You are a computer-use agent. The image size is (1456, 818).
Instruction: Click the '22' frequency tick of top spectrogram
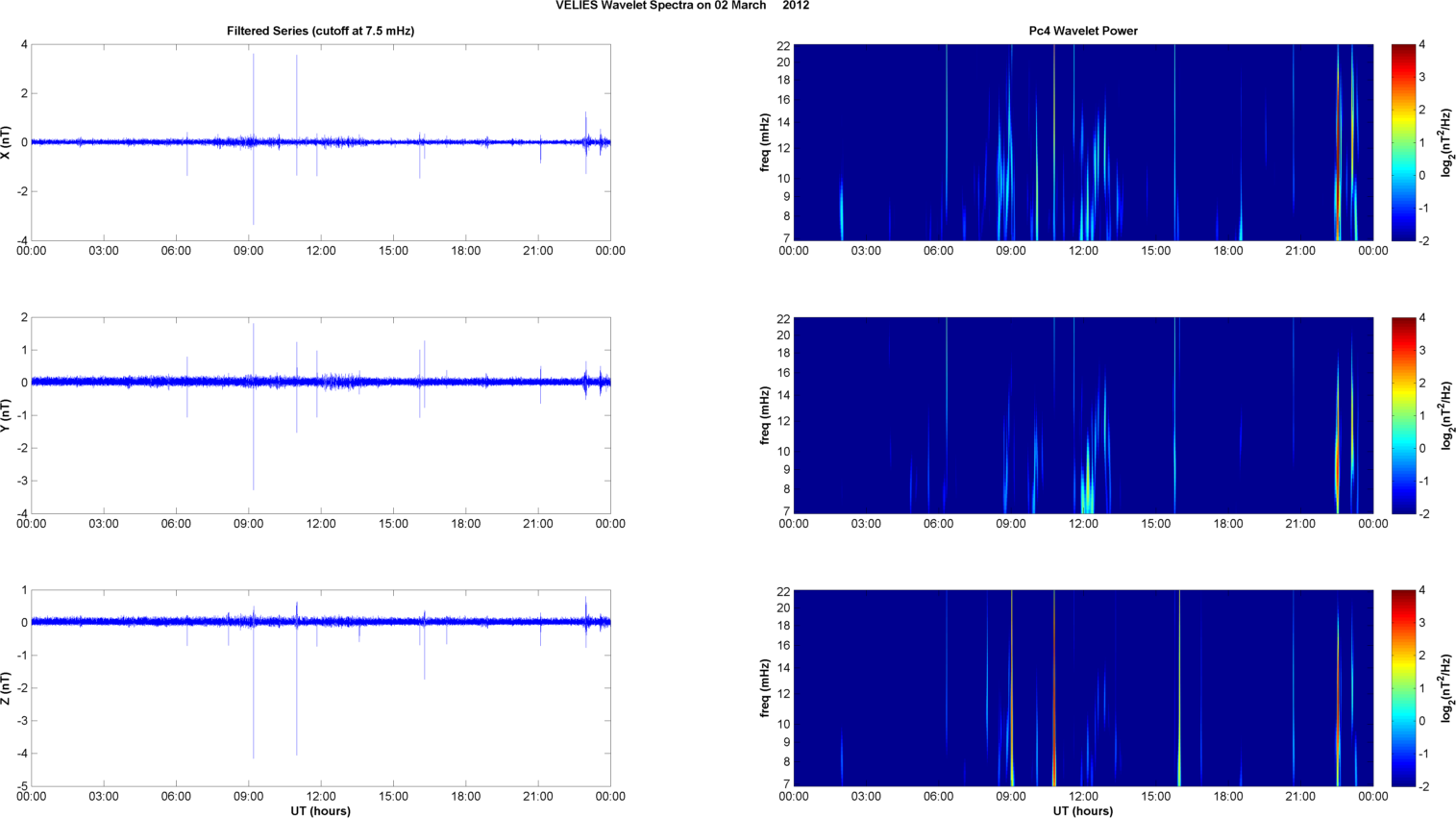(784, 45)
